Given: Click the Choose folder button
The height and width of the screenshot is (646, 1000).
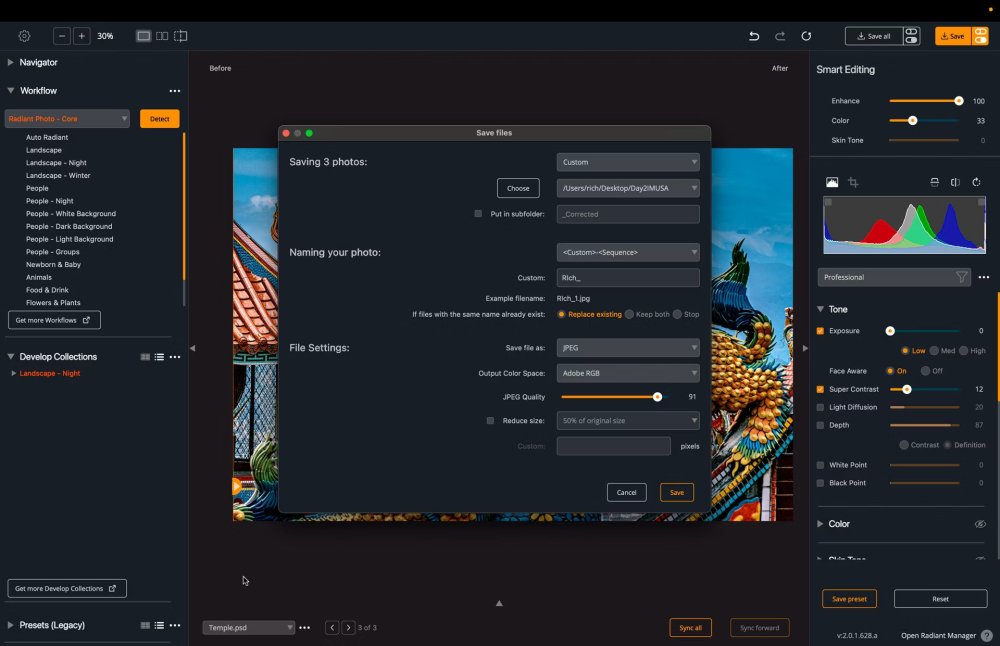Looking at the screenshot, I should pos(518,188).
